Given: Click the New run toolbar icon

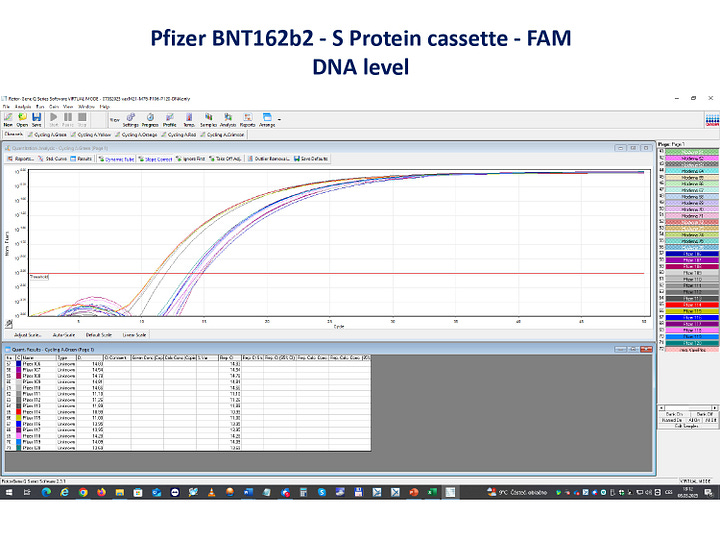Looking at the screenshot, I should click(x=8, y=119).
